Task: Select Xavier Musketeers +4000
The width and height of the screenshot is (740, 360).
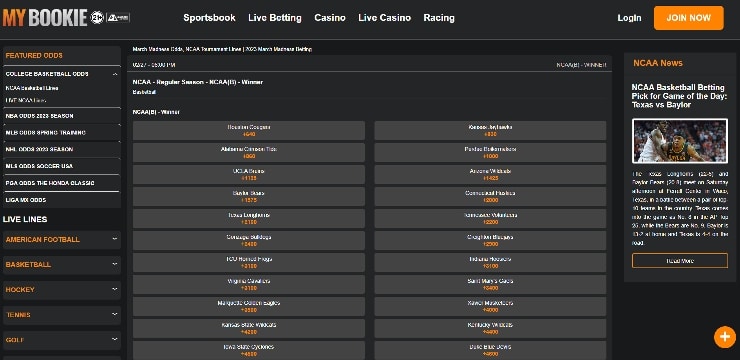Action: (x=490, y=307)
